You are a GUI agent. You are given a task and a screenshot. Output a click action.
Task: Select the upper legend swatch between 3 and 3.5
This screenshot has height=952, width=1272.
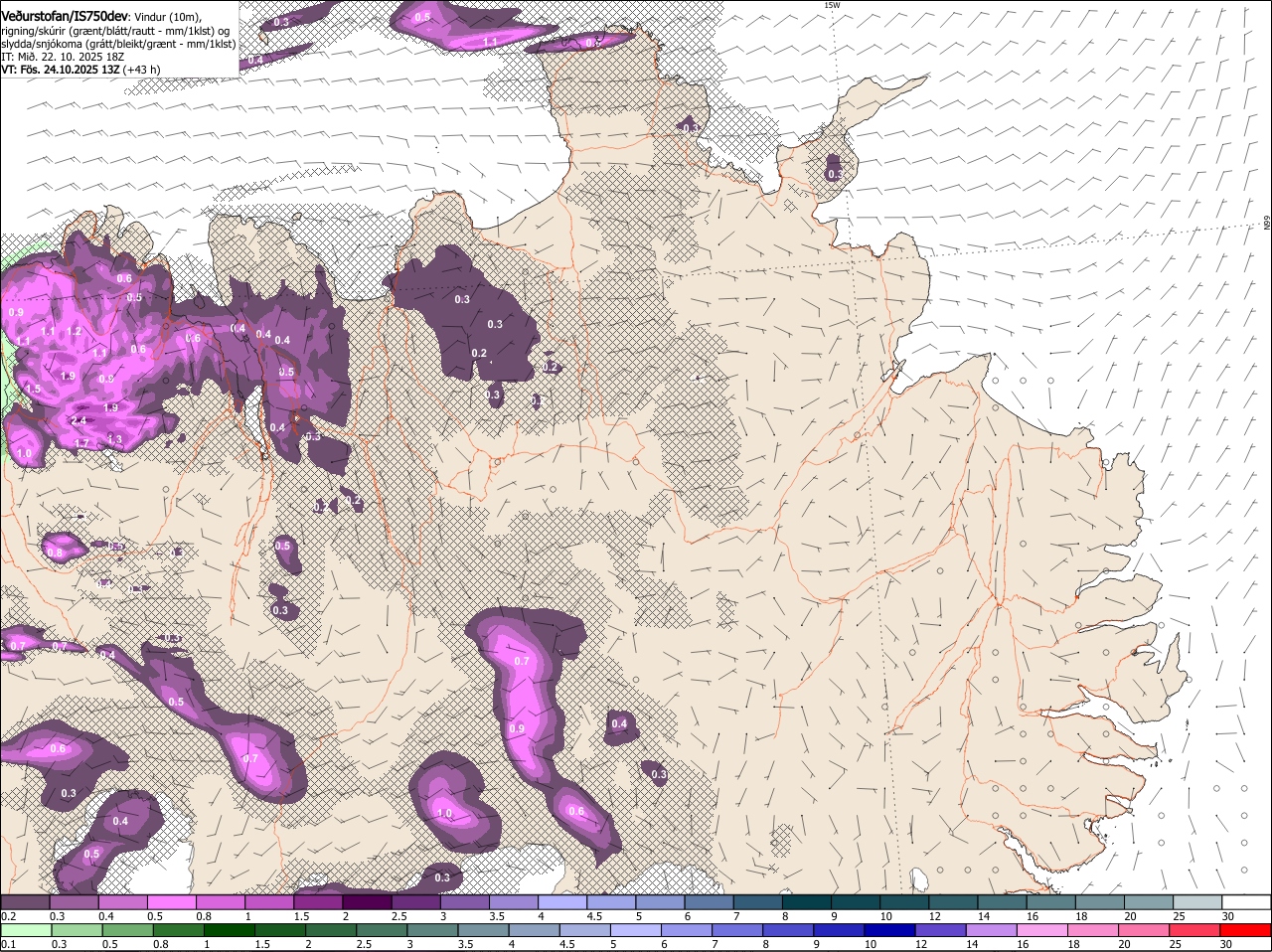(x=465, y=902)
